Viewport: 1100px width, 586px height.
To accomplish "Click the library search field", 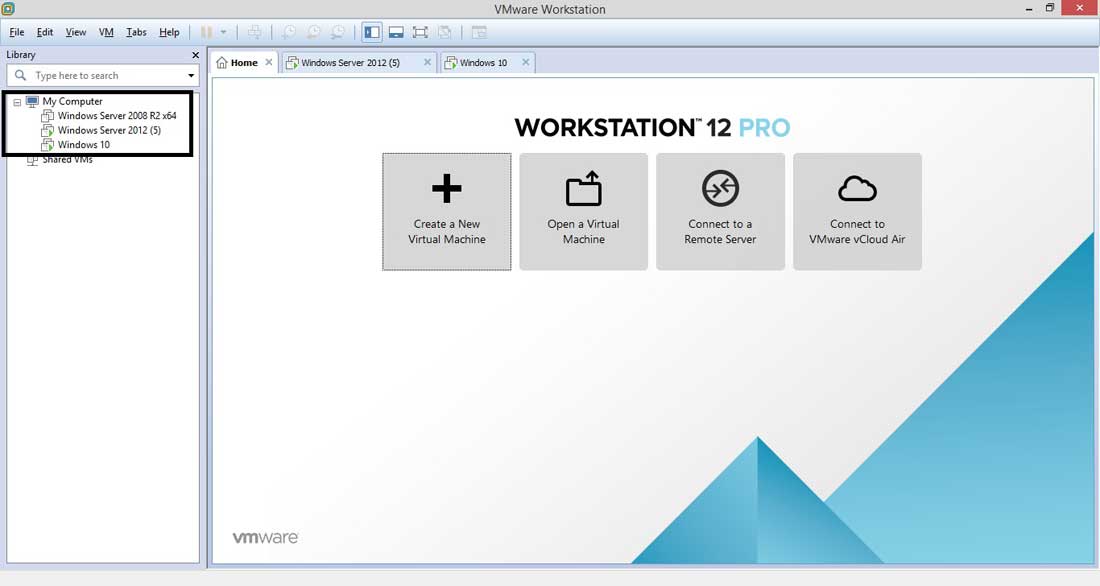I will [102, 76].
